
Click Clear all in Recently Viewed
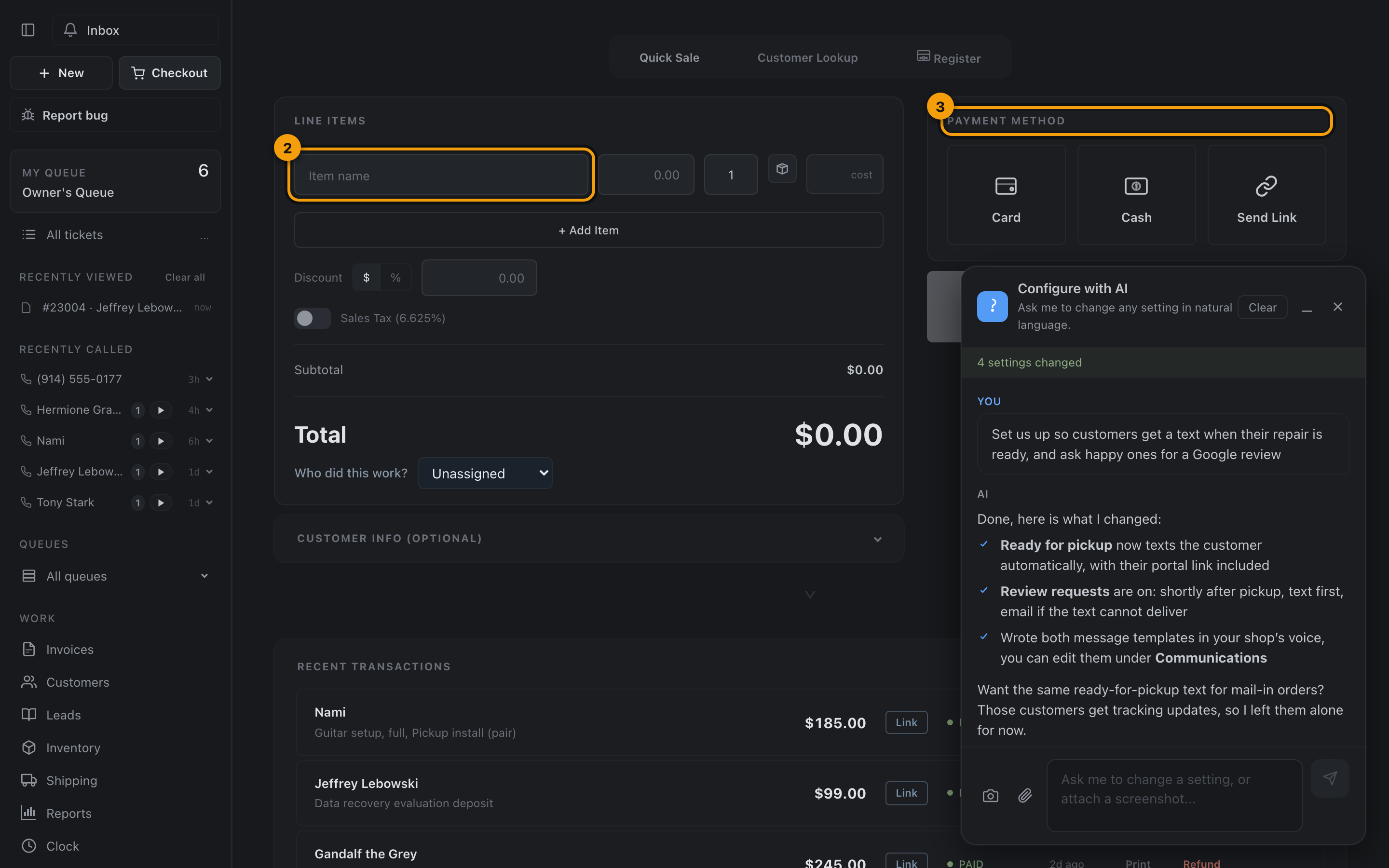[185, 277]
